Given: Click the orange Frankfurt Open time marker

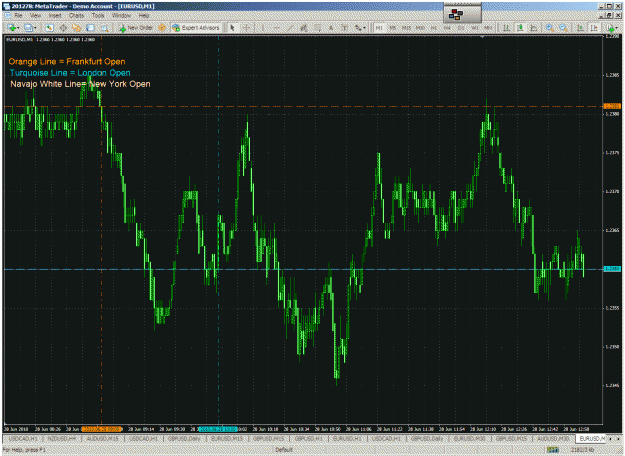Looking at the screenshot, I should point(102,429).
